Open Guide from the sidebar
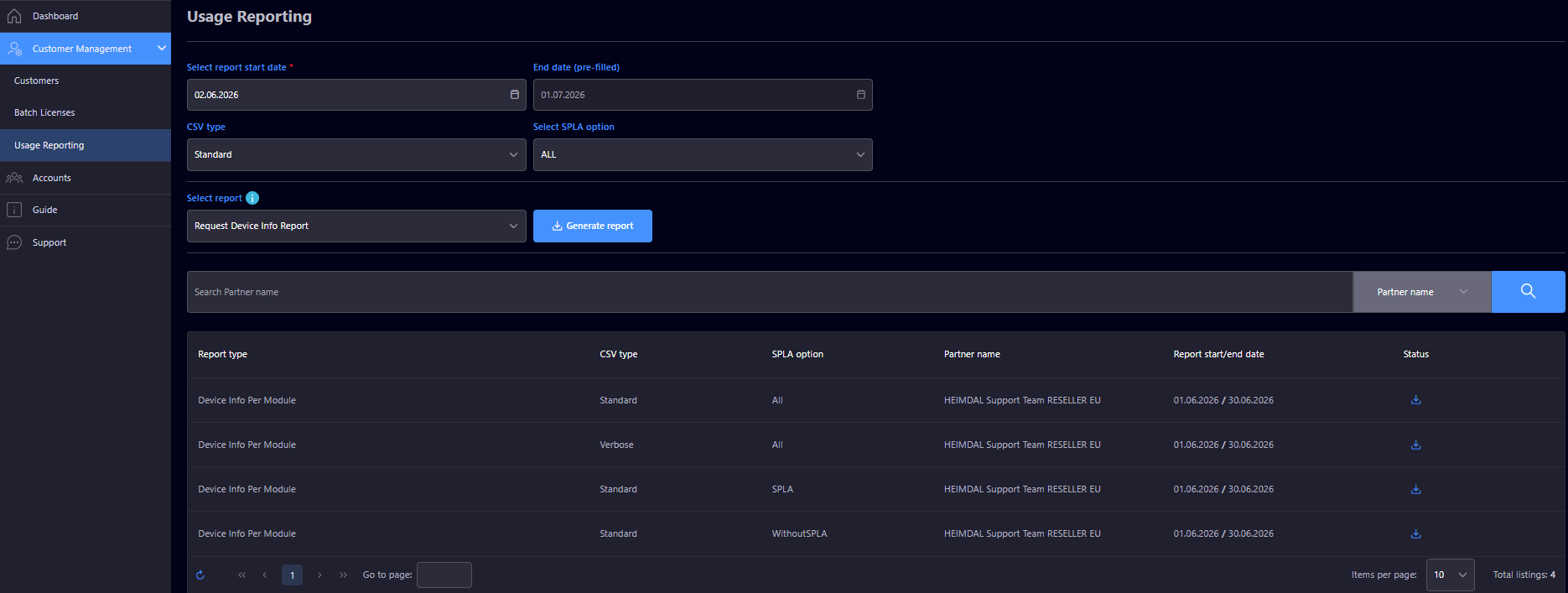The height and width of the screenshot is (593, 1568). click(x=86, y=210)
